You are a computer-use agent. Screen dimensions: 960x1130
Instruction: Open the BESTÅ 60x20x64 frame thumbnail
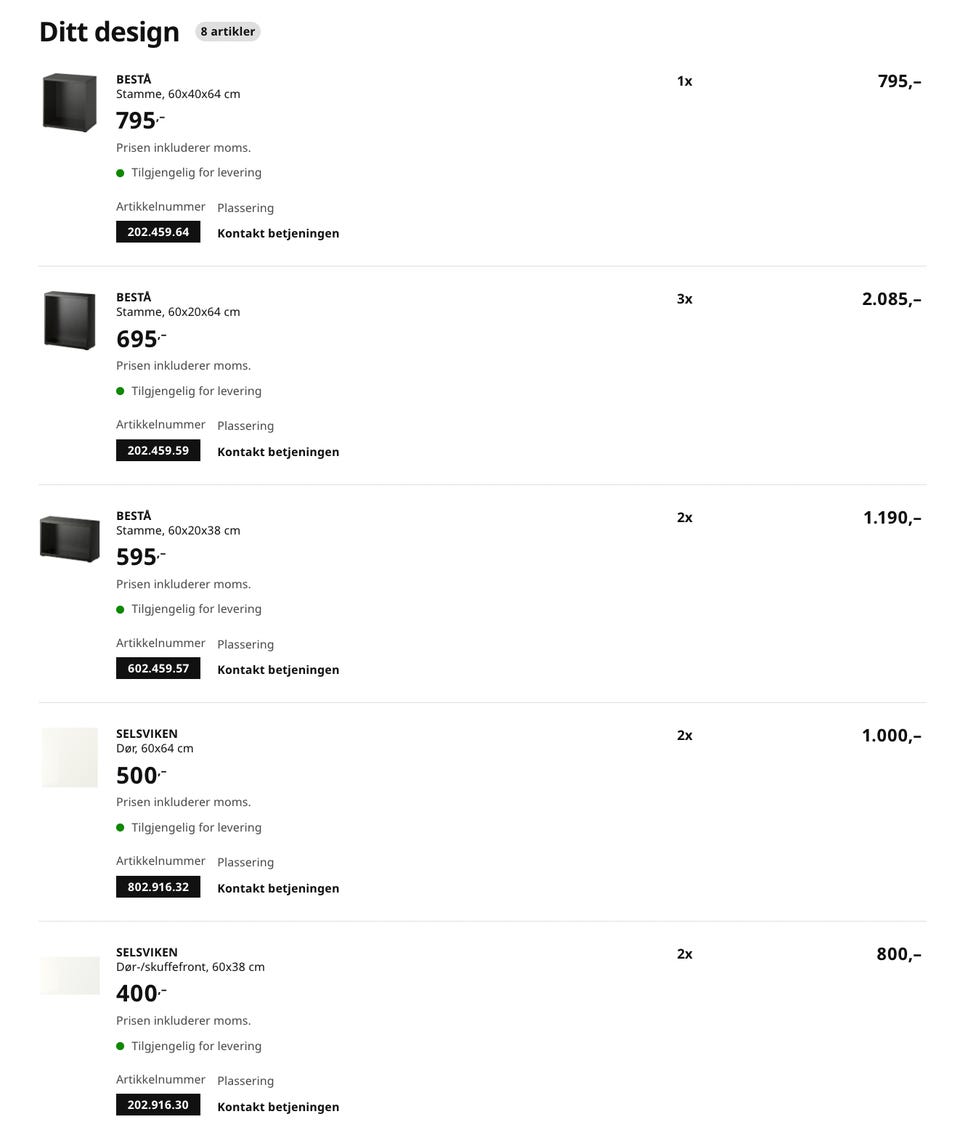pyautogui.click(x=70, y=321)
